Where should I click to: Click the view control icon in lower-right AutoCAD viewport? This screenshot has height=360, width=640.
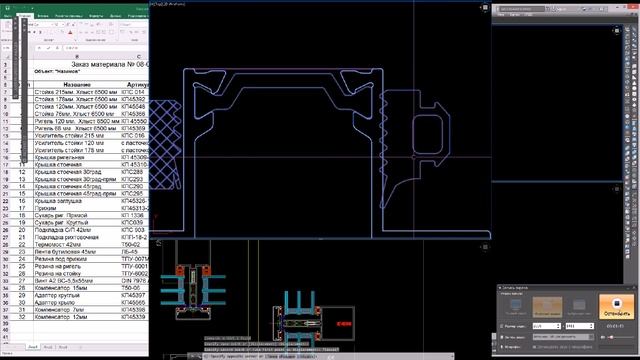coord(617,189)
